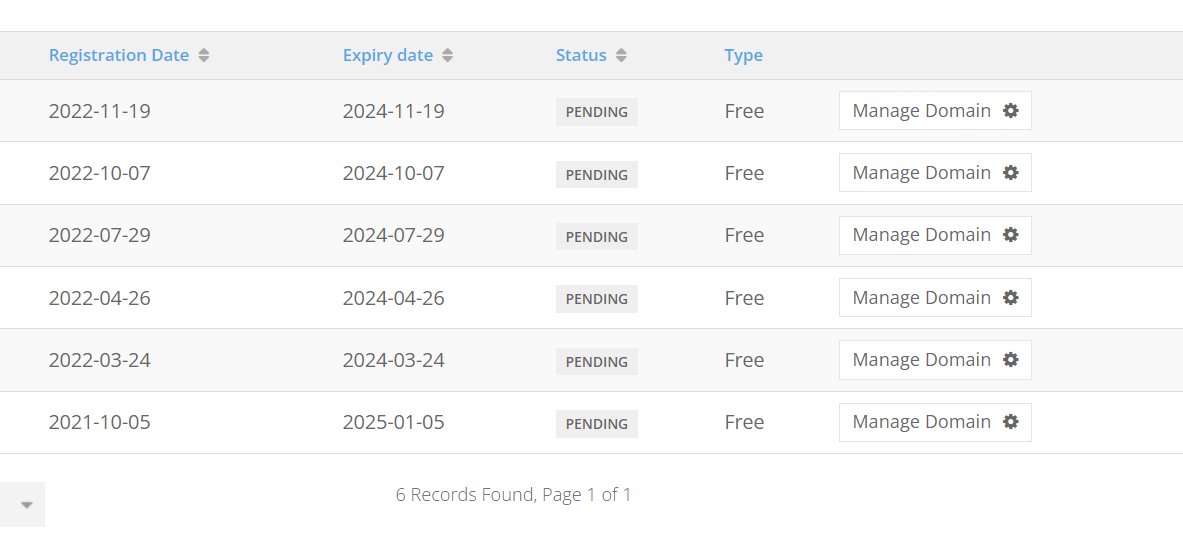Manage Domain registered 2022-11-19
The width and height of the screenshot is (1183, 550).
click(935, 111)
